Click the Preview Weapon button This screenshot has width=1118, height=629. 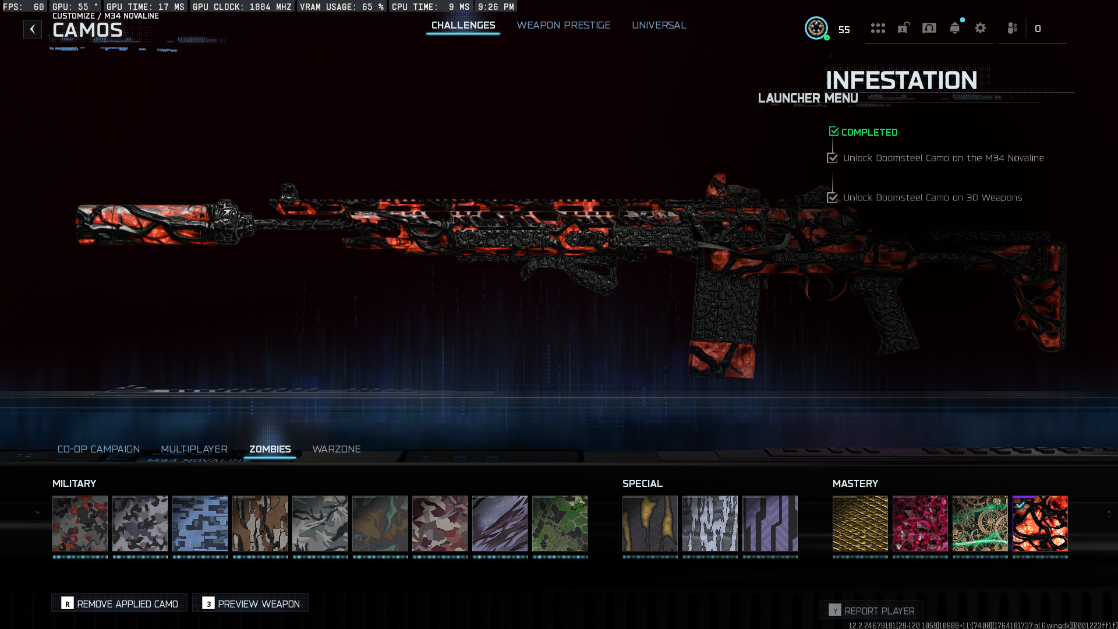tap(250, 603)
